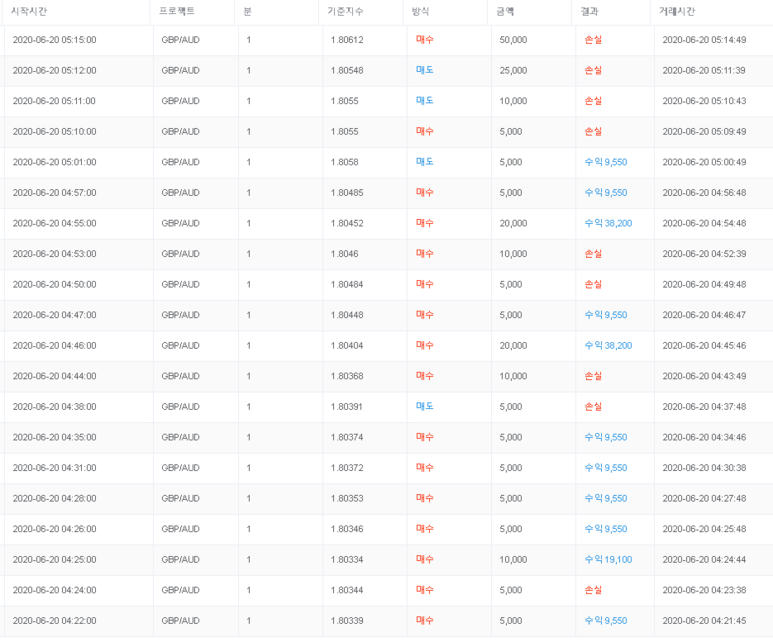Click the 기준지수 column header

pyautogui.click(x=345, y=11)
